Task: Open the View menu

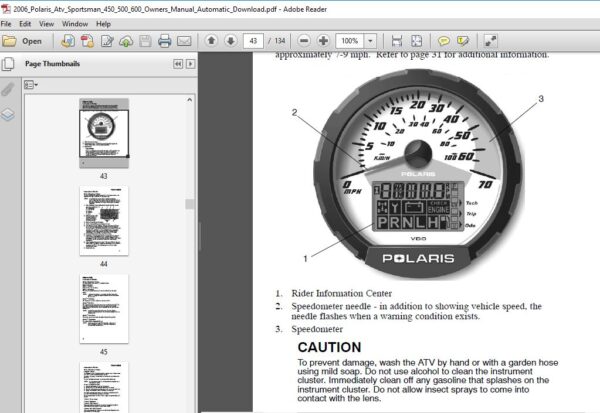Action: click(x=46, y=24)
